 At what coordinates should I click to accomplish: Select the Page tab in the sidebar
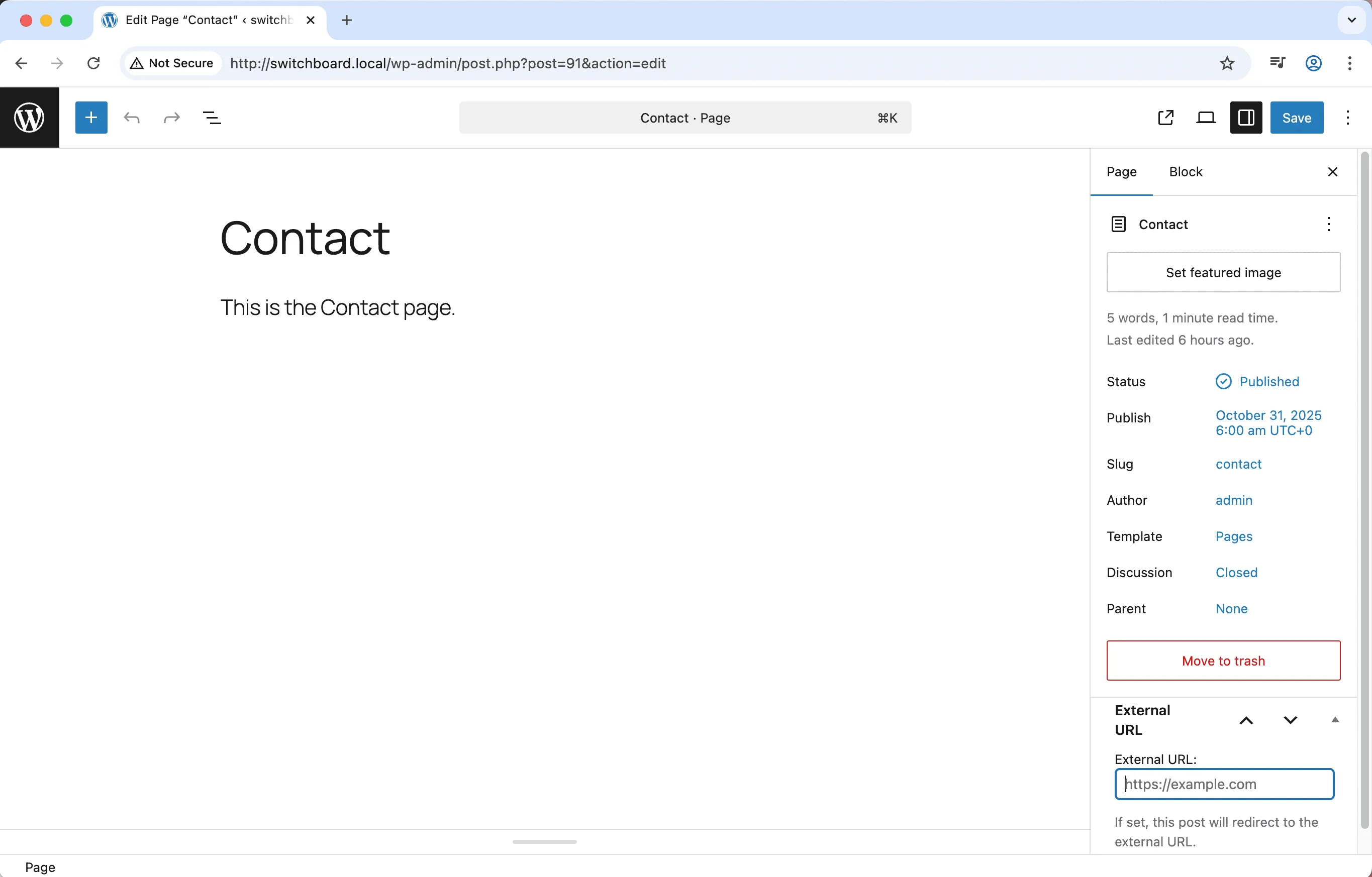1121,171
